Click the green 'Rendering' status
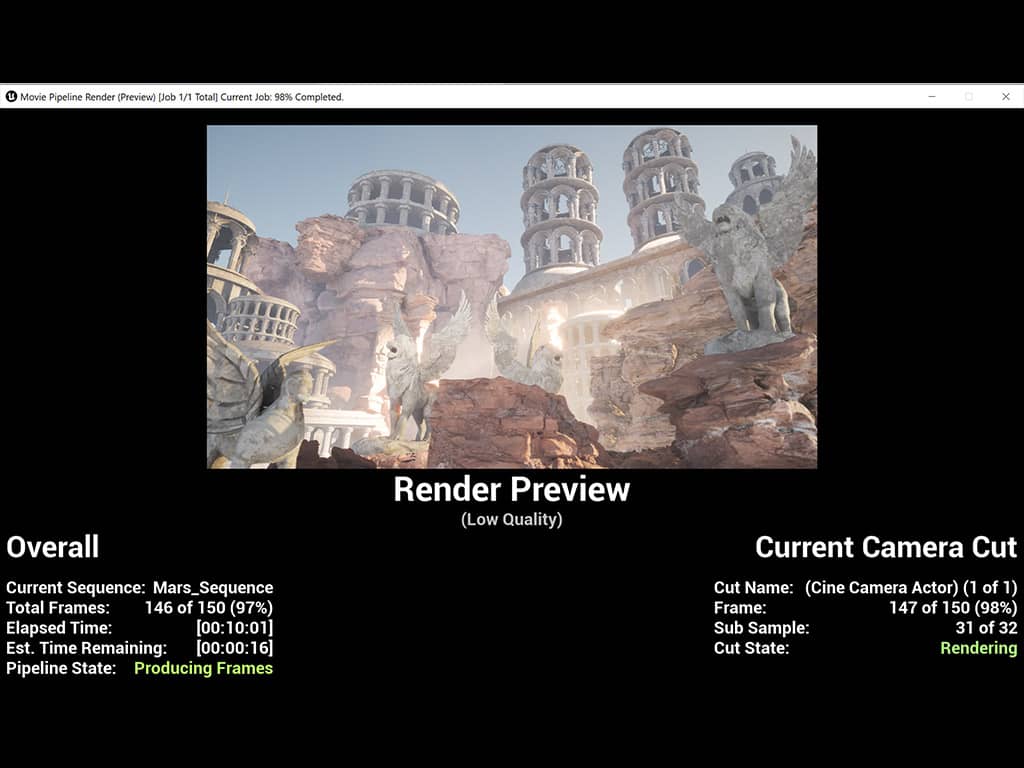This screenshot has width=1024, height=768. coord(979,648)
